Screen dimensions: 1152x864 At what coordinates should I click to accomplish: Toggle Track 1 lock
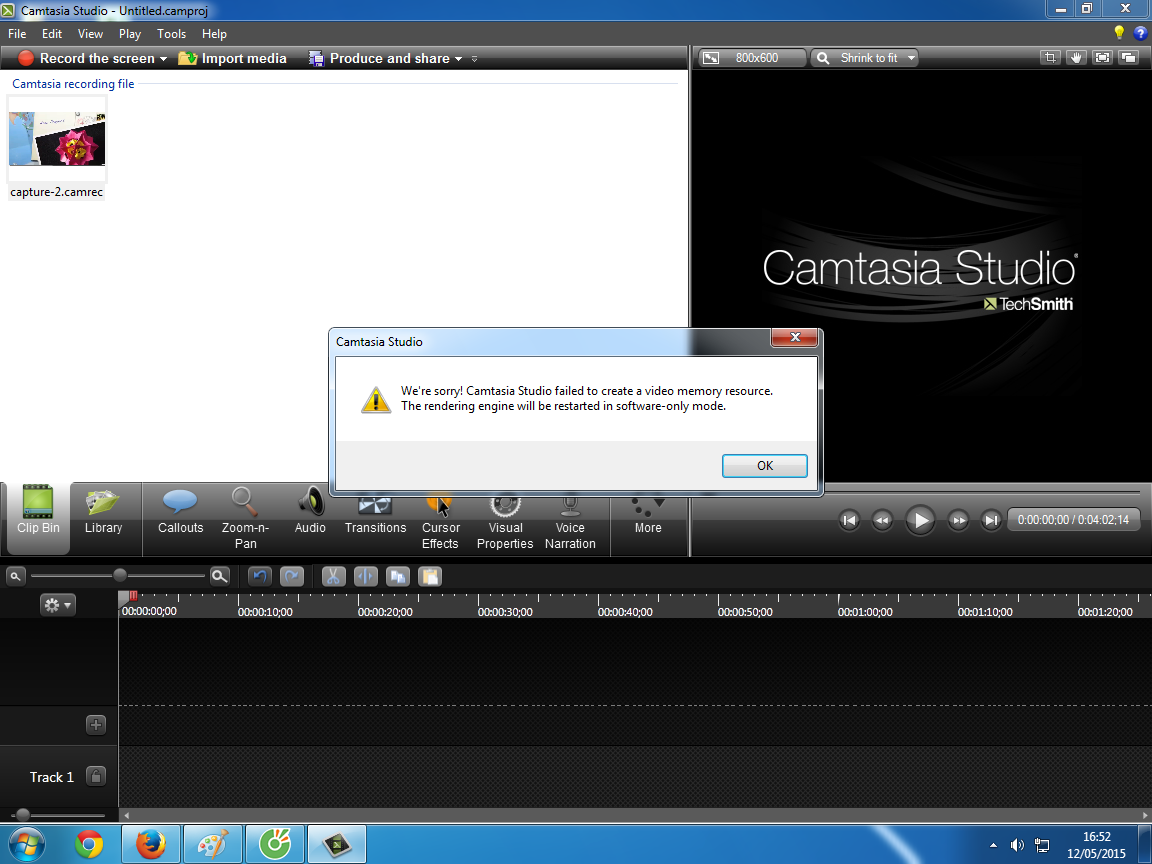click(96, 776)
